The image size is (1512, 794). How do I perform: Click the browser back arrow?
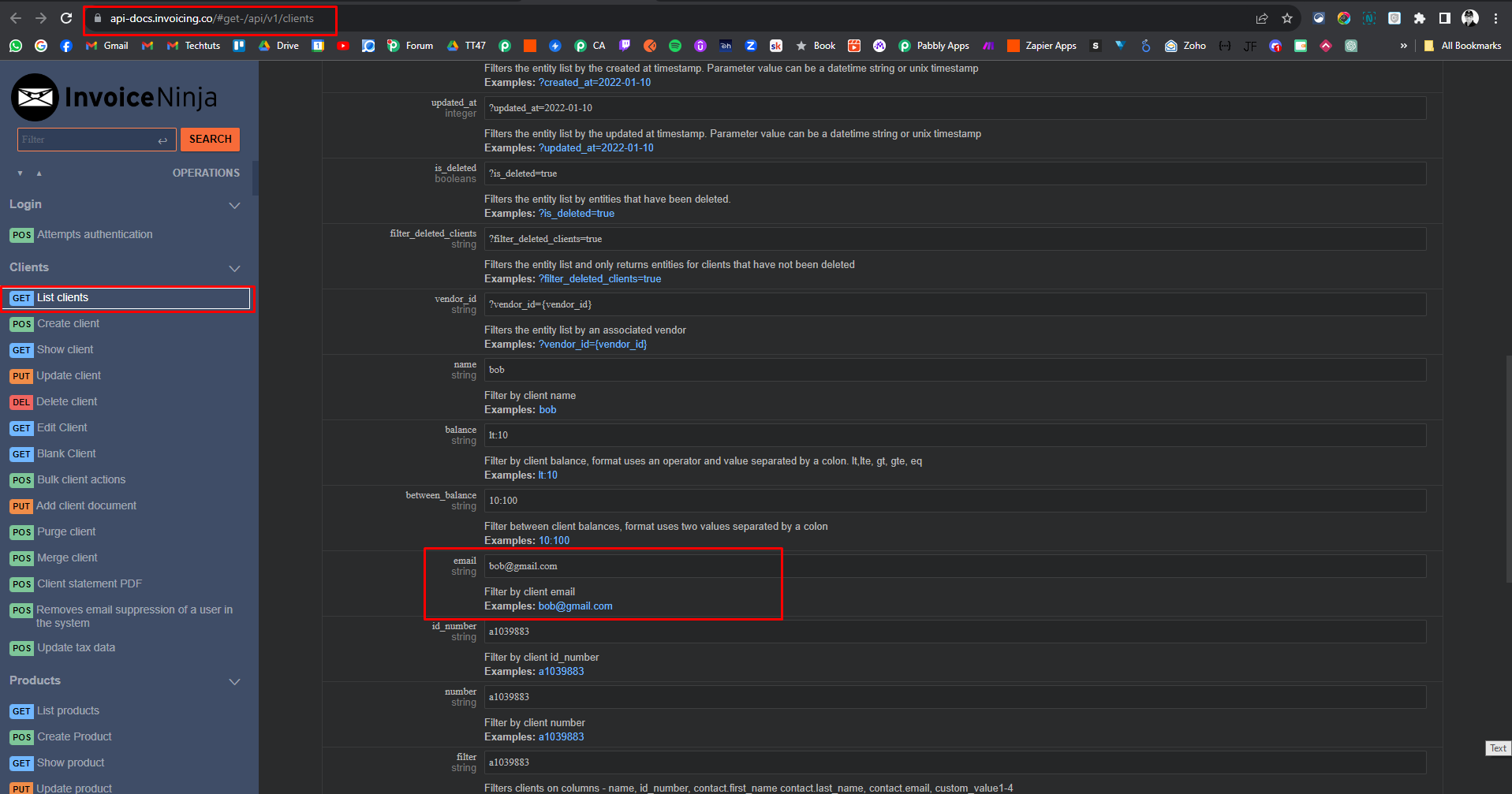click(16, 18)
